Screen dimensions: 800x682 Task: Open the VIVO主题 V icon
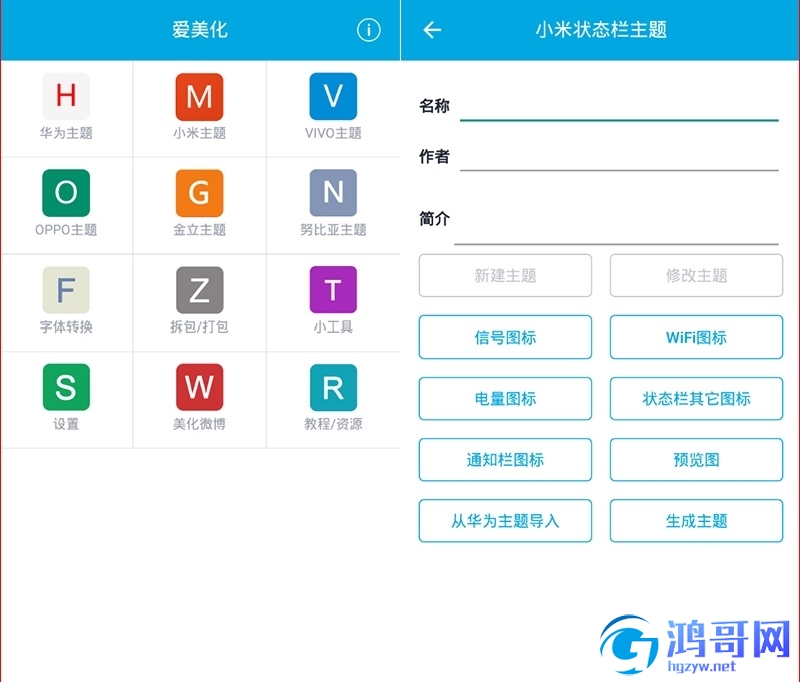[x=333, y=96]
